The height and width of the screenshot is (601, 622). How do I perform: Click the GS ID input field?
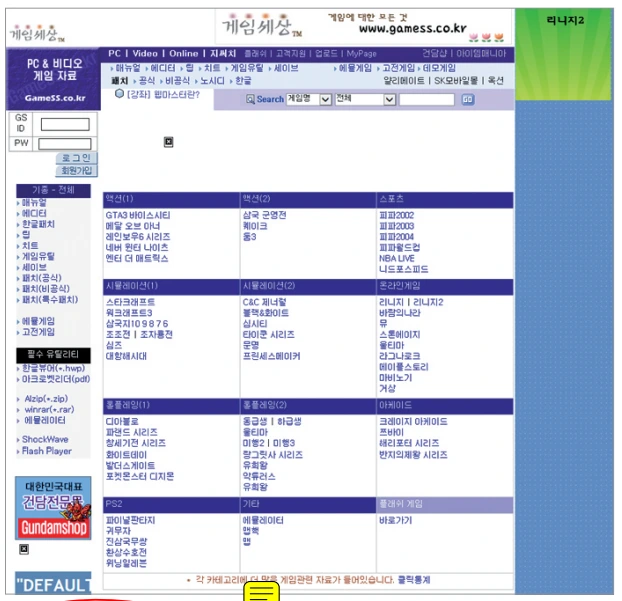point(65,125)
